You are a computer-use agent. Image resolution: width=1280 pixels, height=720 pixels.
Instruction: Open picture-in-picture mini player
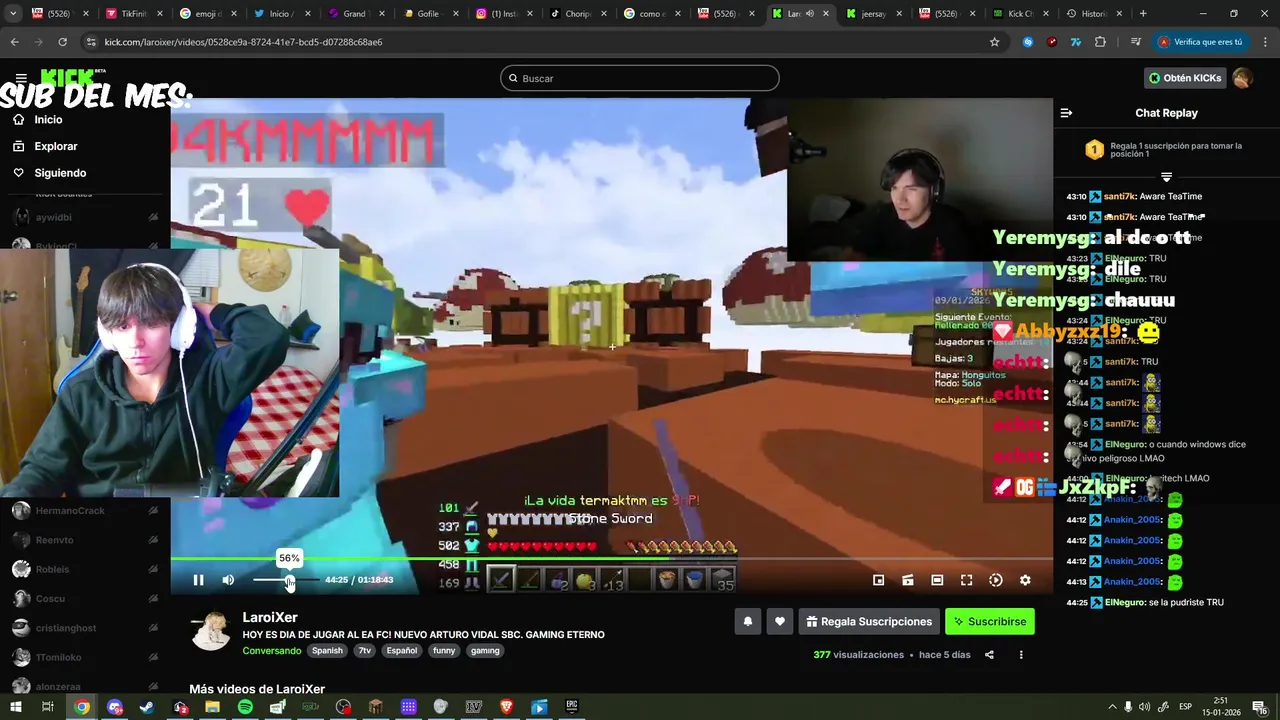click(x=878, y=580)
